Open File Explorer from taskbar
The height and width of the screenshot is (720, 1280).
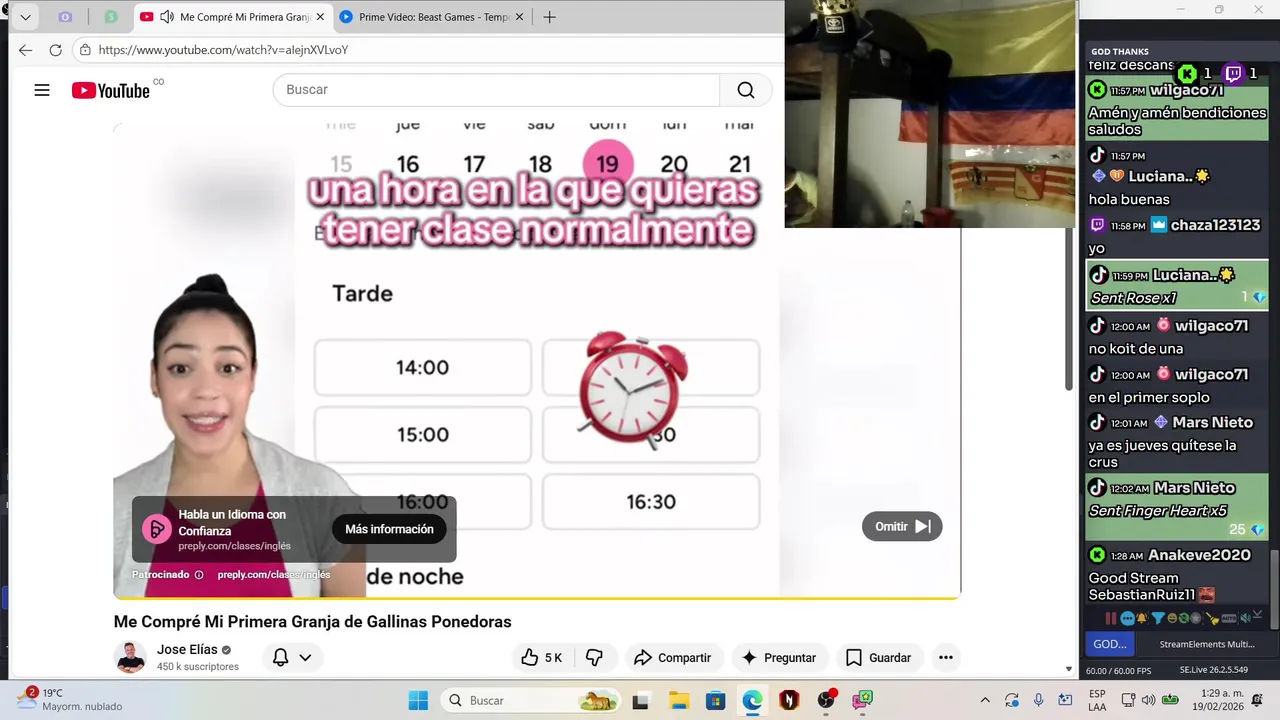click(678, 700)
